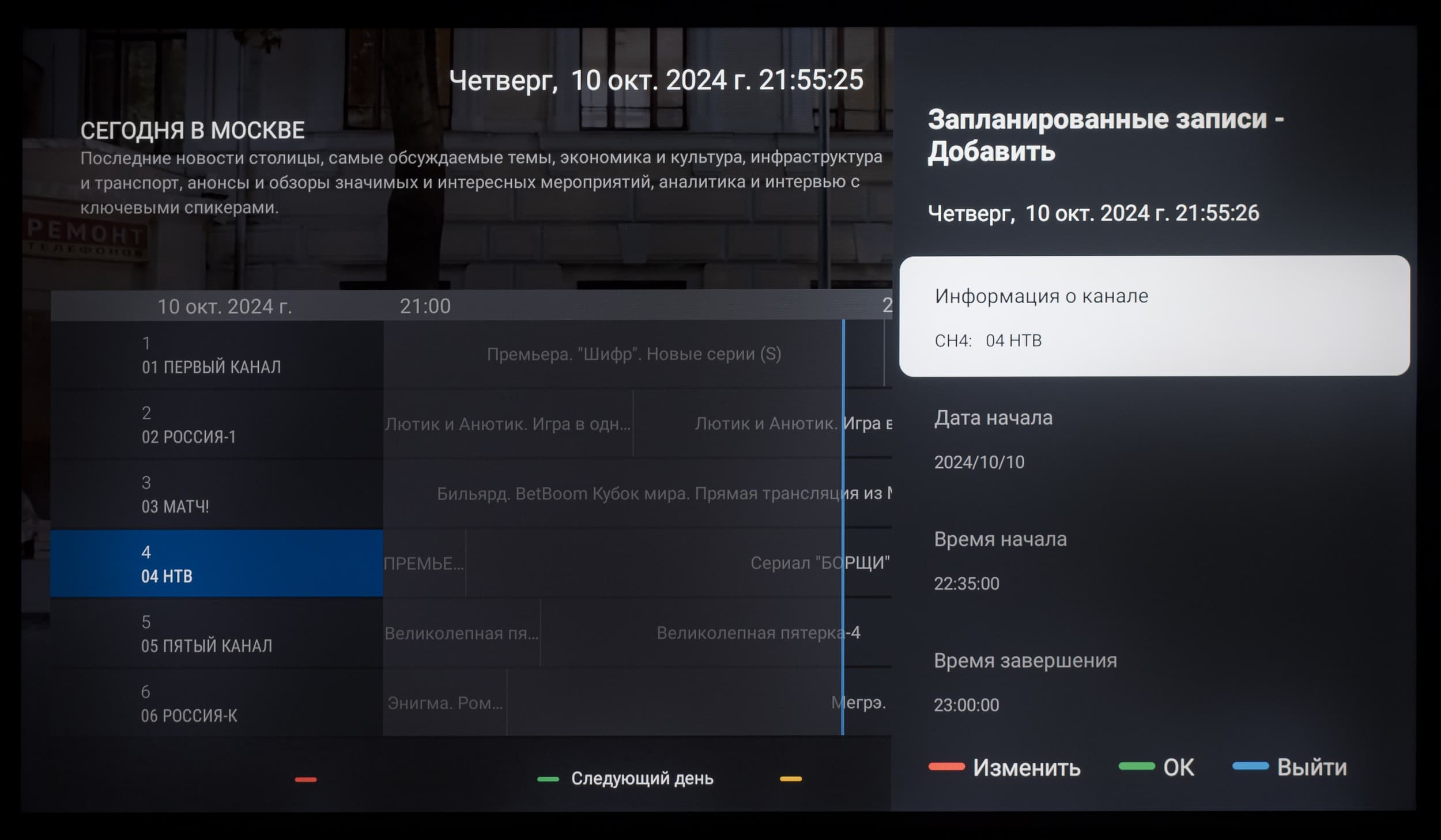Open the Бильярд BetBoom Кубок мира programme
This screenshot has width=1441, height=840.
(x=637, y=494)
